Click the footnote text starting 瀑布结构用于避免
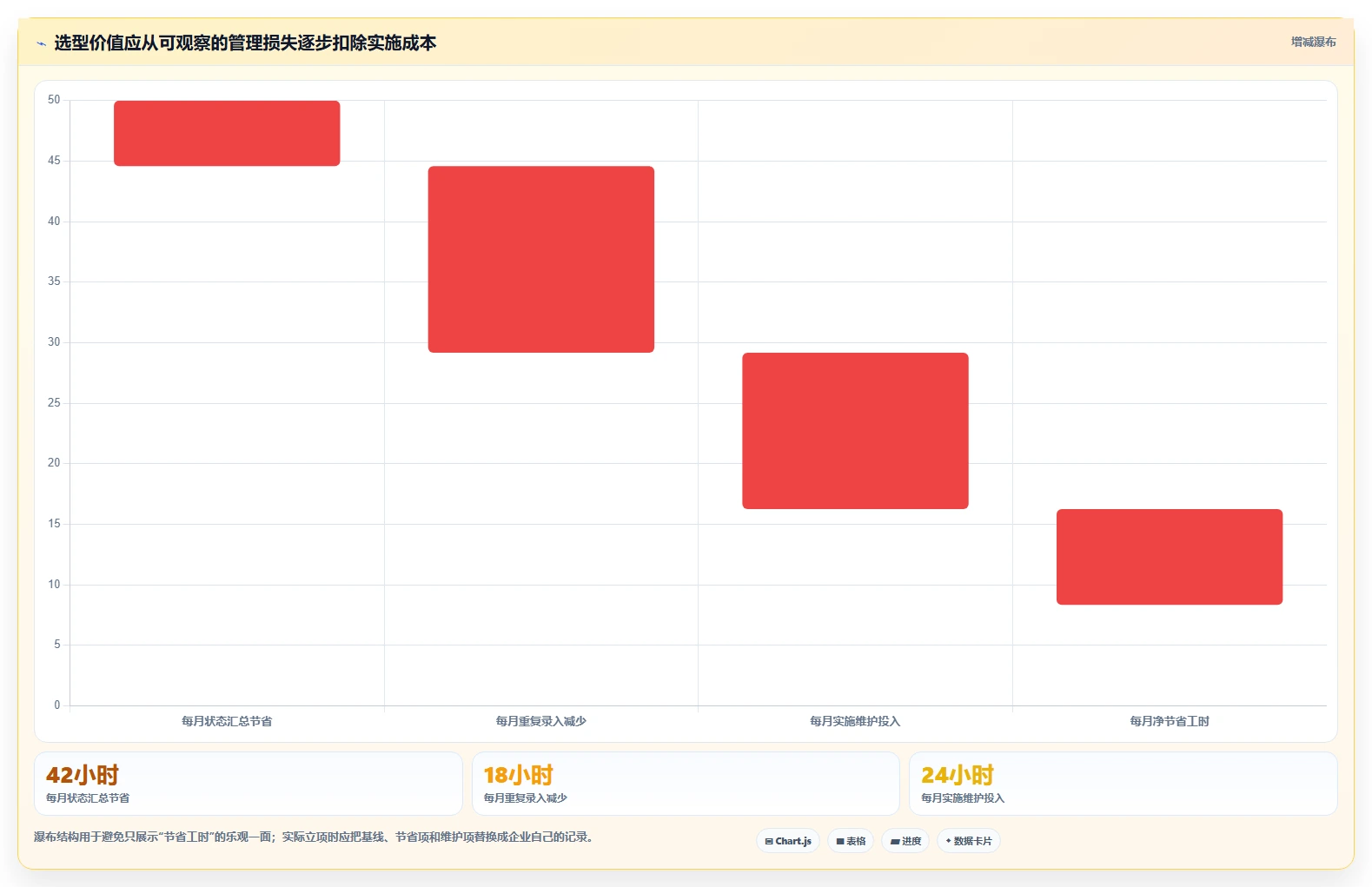The width and height of the screenshot is (1372, 887). point(314,837)
